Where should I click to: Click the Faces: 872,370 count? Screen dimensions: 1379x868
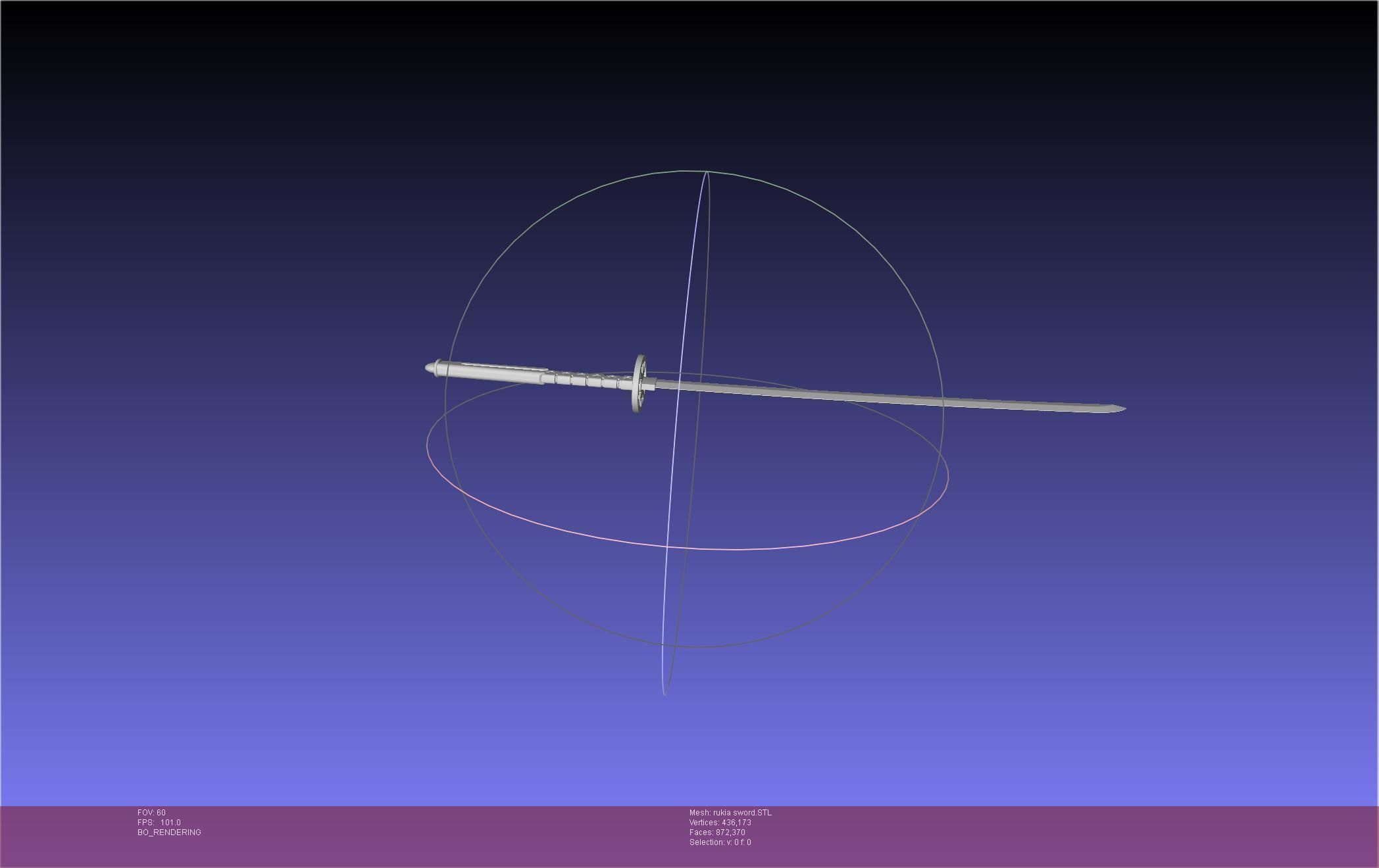[x=717, y=832]
